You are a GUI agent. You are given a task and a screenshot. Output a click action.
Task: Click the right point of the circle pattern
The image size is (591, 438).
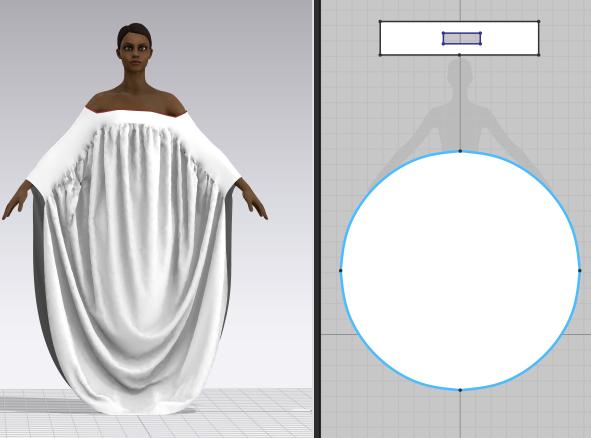click(x=580, y=270)
